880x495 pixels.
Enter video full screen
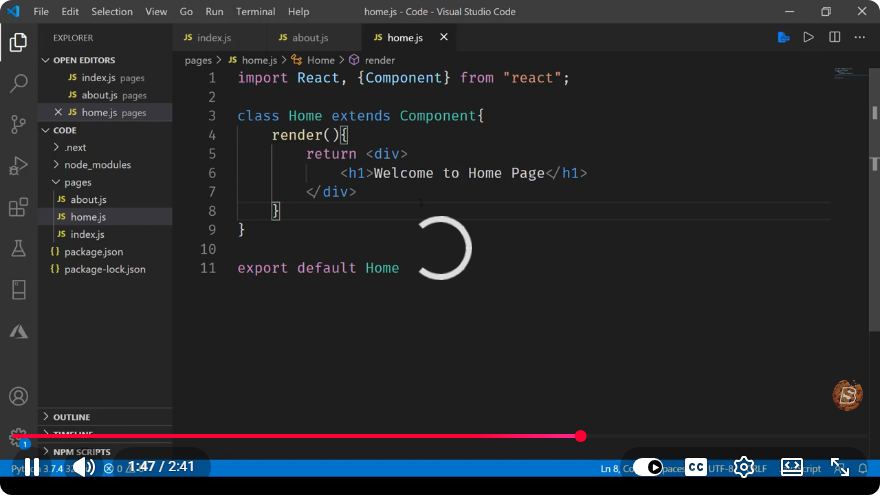pyautogui.click(x=840, y=467)
